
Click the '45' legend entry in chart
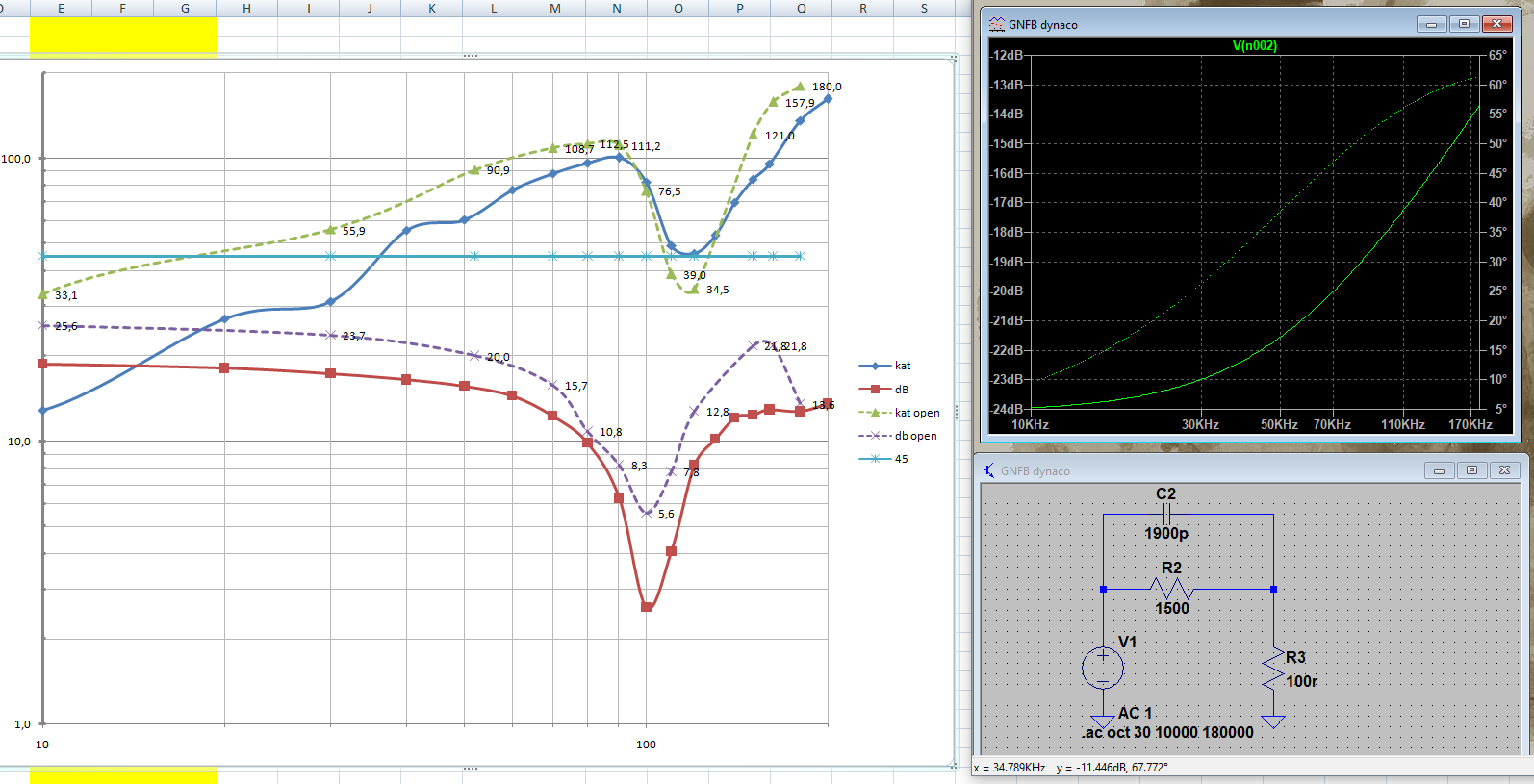click(901, 459)
